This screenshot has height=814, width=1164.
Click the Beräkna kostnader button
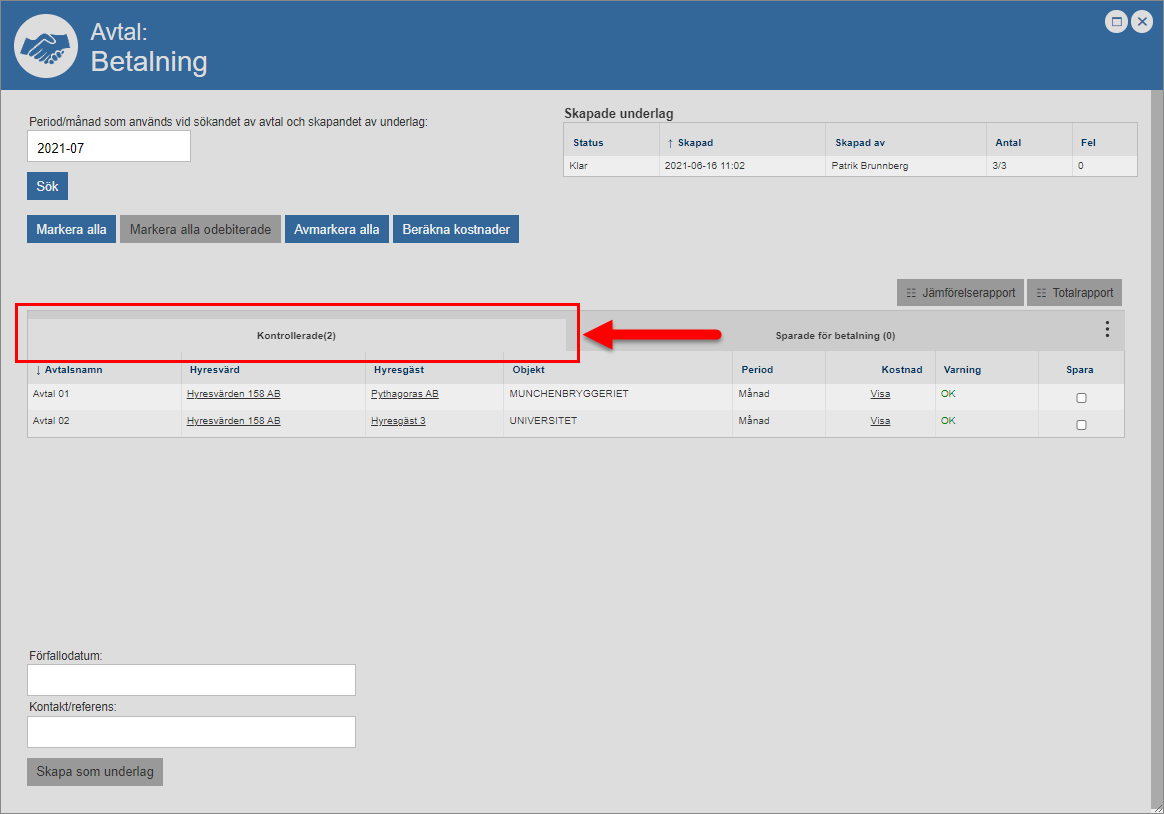click(456, 229)
